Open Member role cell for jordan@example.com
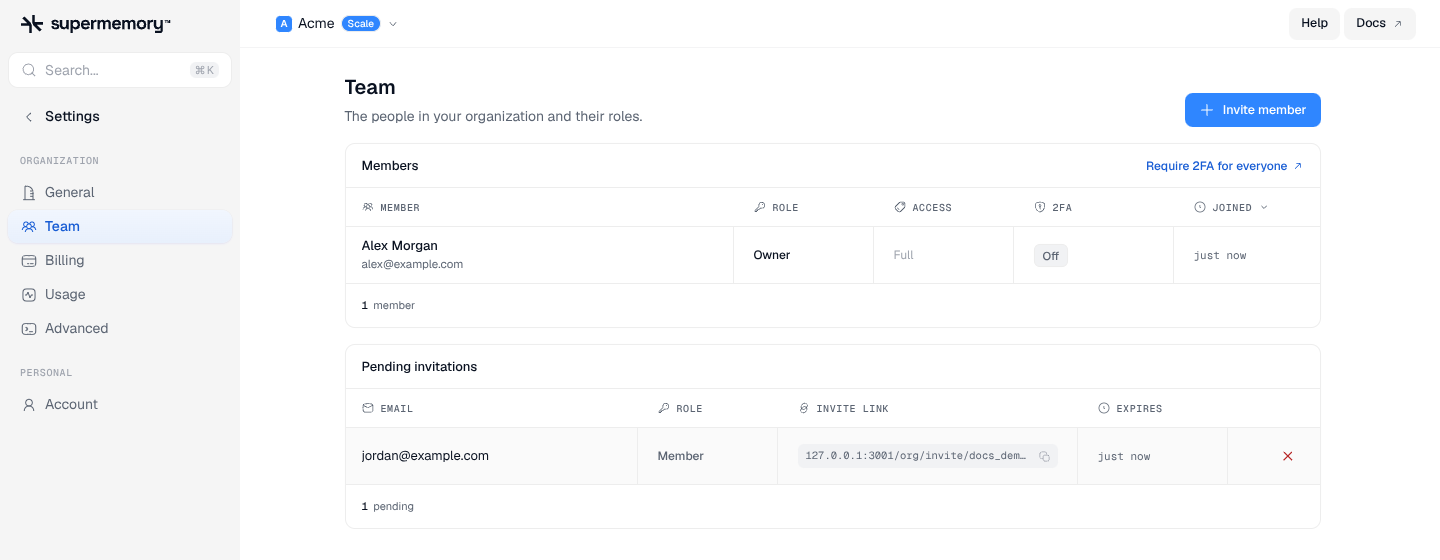Screen dimensions: 1440x560 [708, 456]
